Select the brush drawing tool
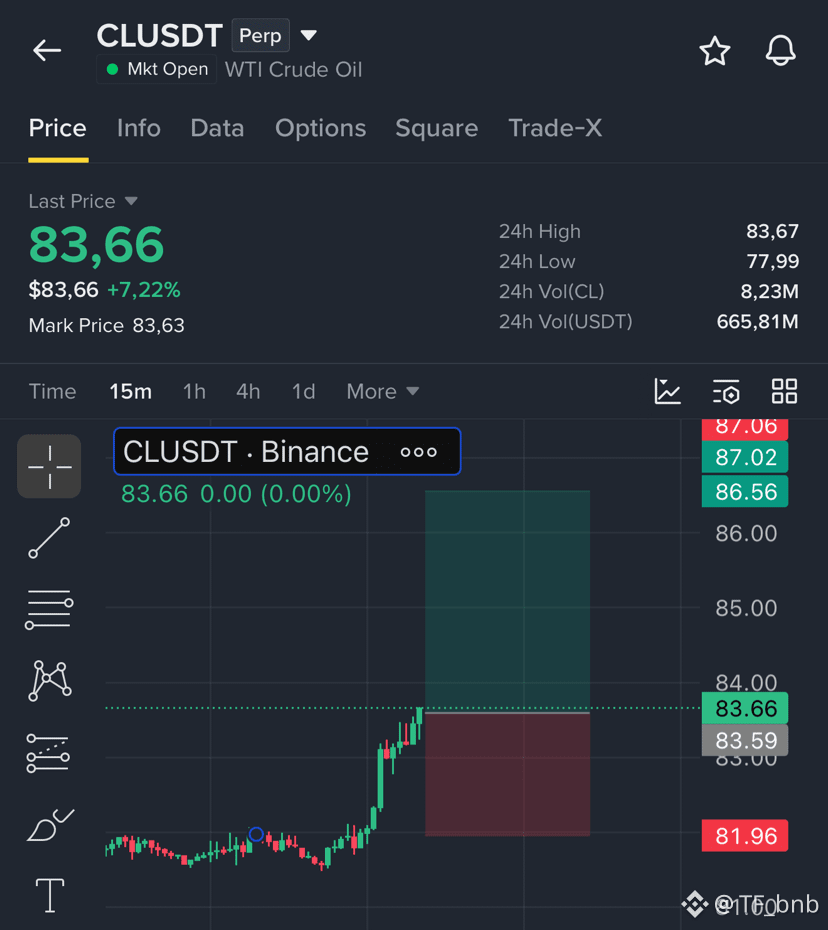Screen dimensions: 828x930 click(50, 825)
